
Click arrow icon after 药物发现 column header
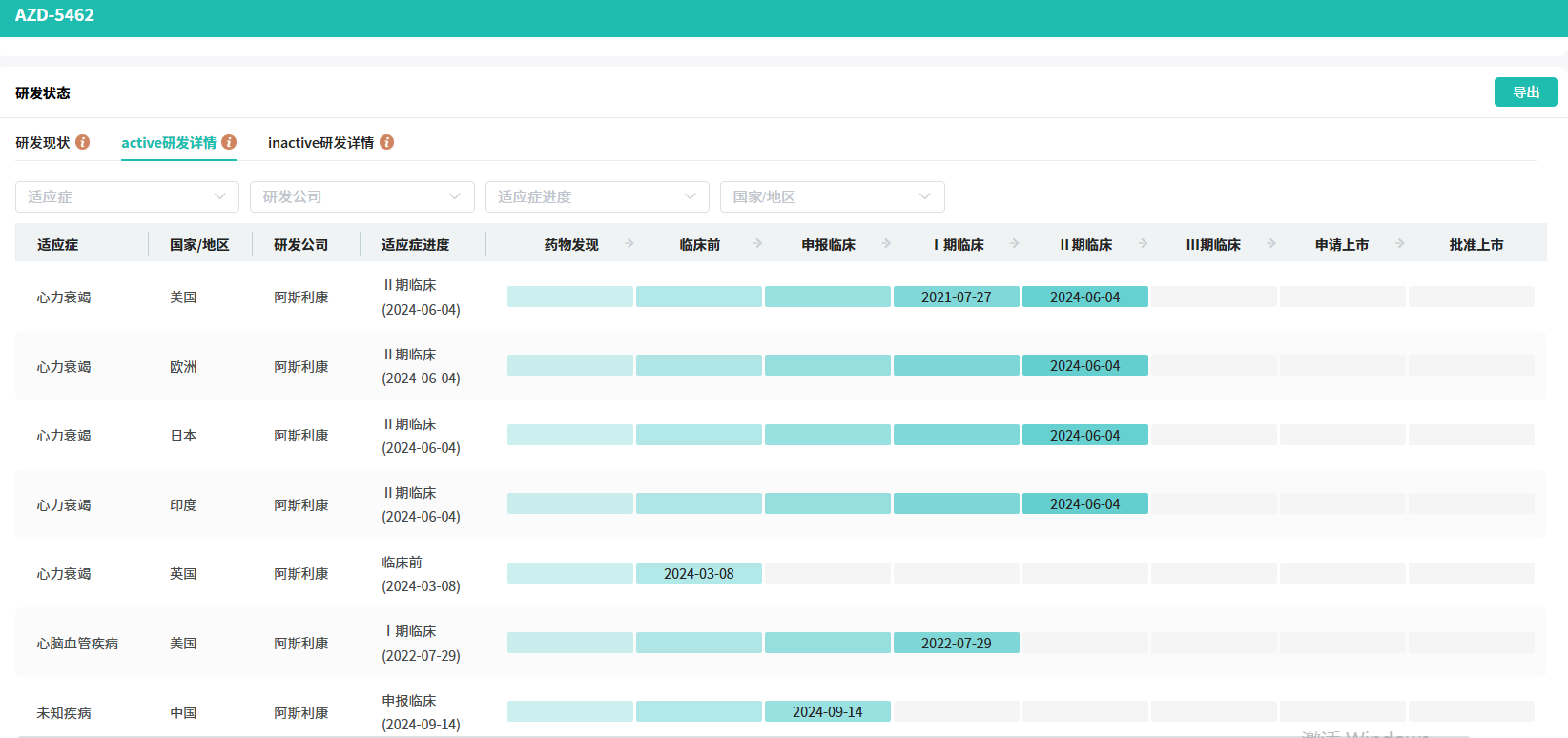click(629, 244)
